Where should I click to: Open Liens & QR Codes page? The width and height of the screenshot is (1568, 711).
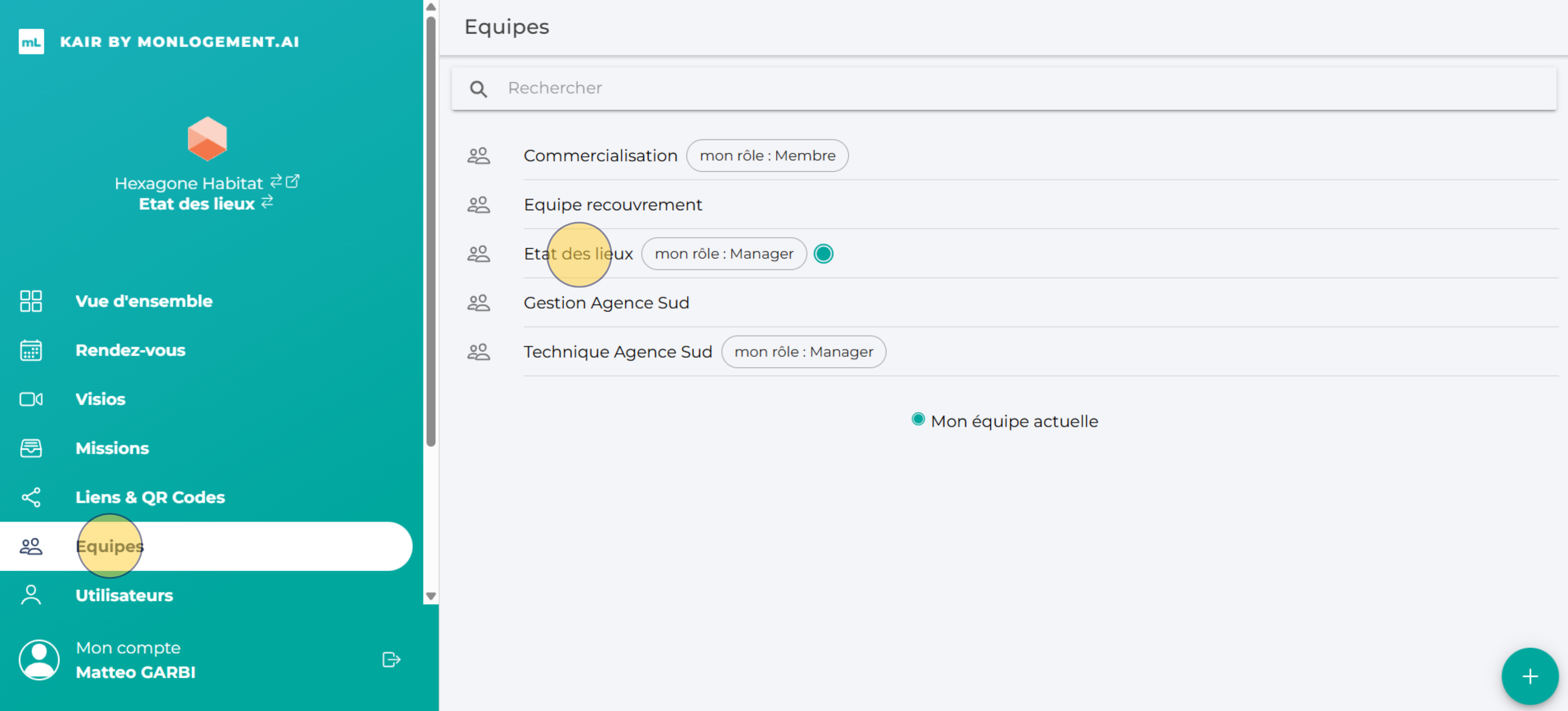tap(150, 497)
